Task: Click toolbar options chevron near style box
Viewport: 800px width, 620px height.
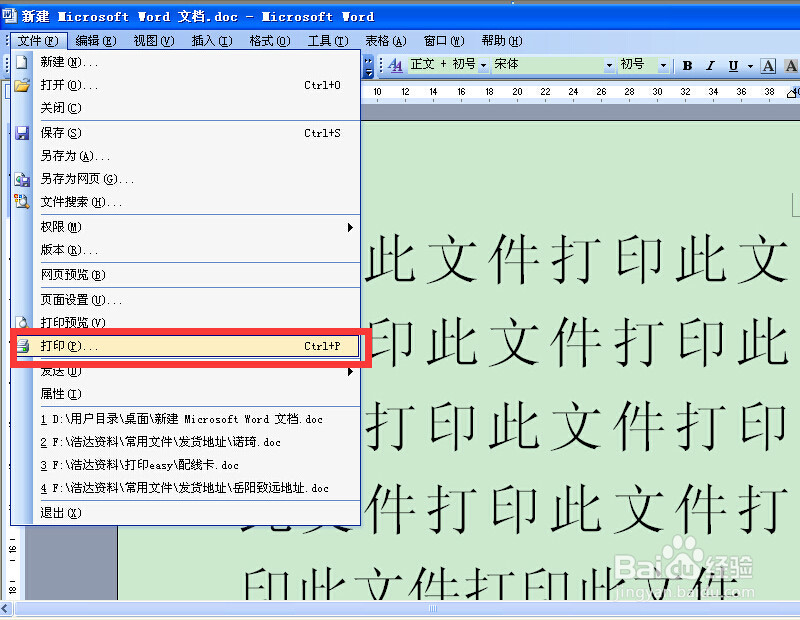Action: (368, 66)
